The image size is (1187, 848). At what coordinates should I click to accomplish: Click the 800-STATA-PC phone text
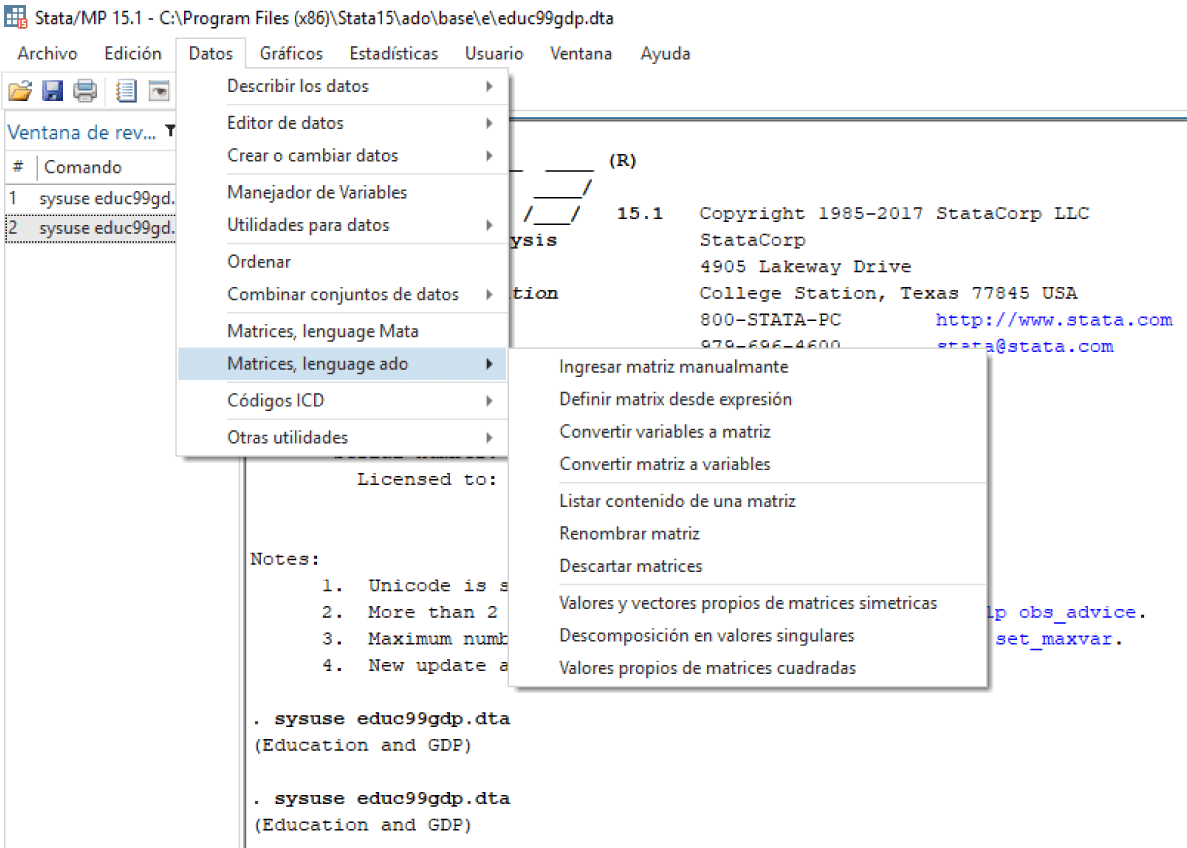pos(770,320)
